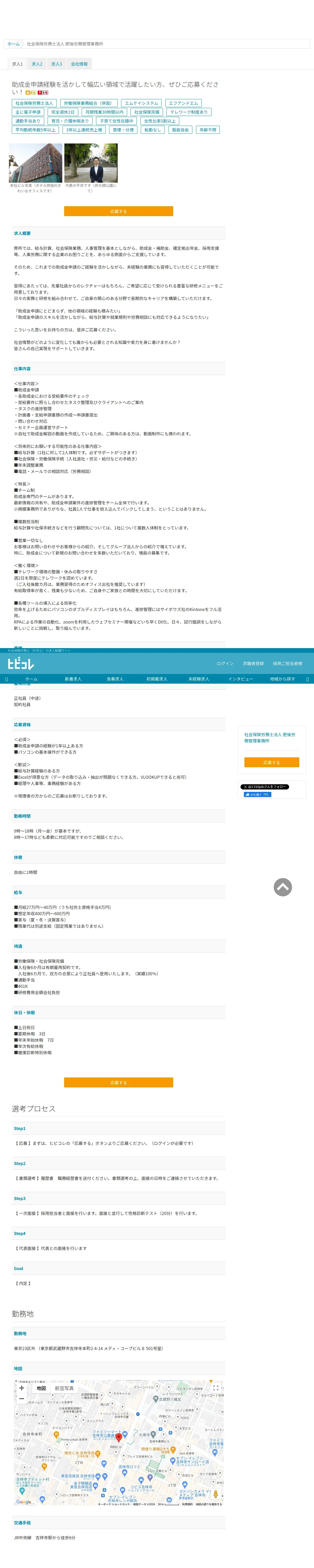Click the ホーム breadcrumb link
The height and width of the screenshot is (1568, 314).
[x=13, y=44]
